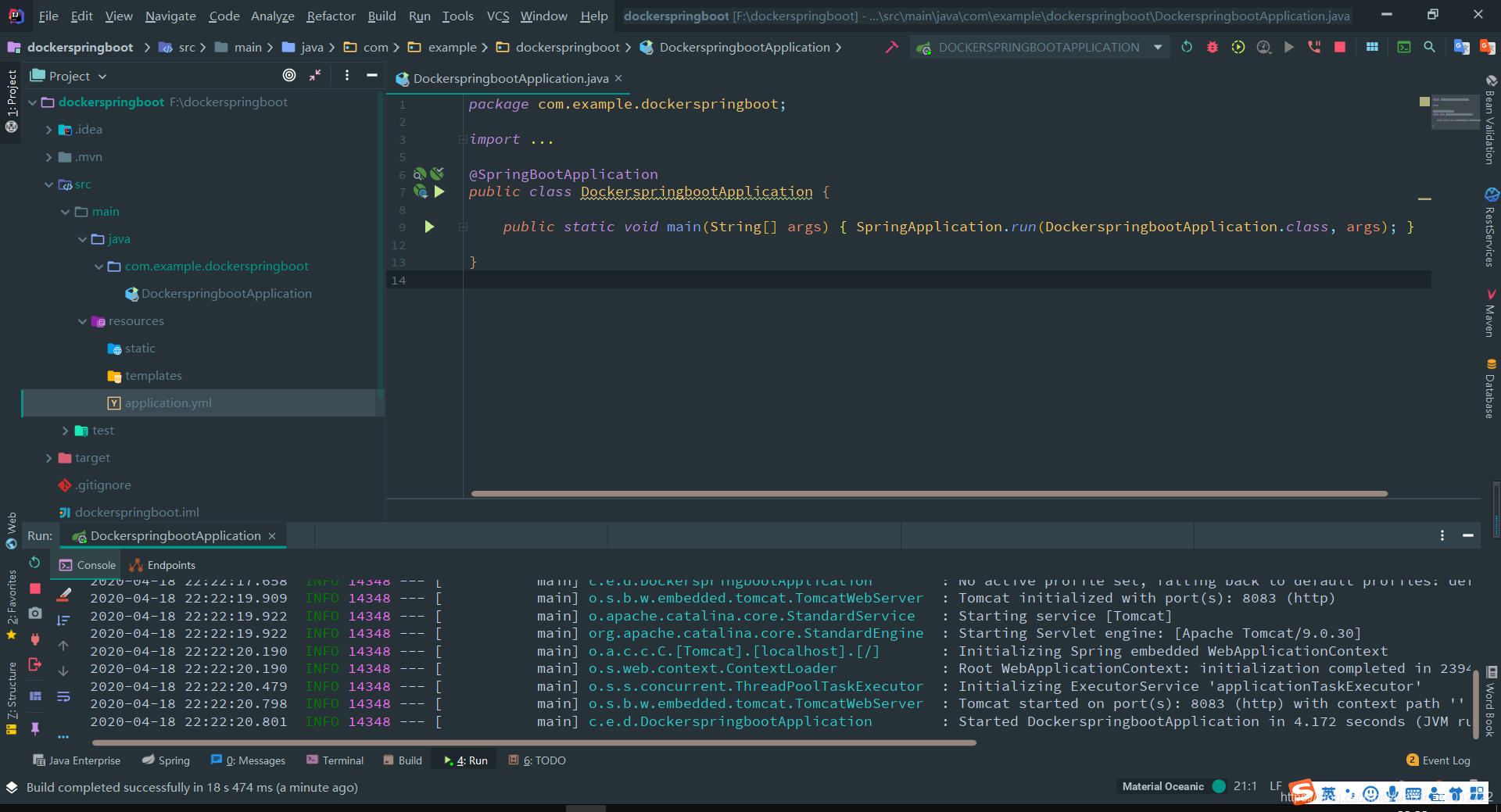Click the run gutter icon beside class declaration
This screenshot has width=1501, height=812.
[x=439, y=191]
